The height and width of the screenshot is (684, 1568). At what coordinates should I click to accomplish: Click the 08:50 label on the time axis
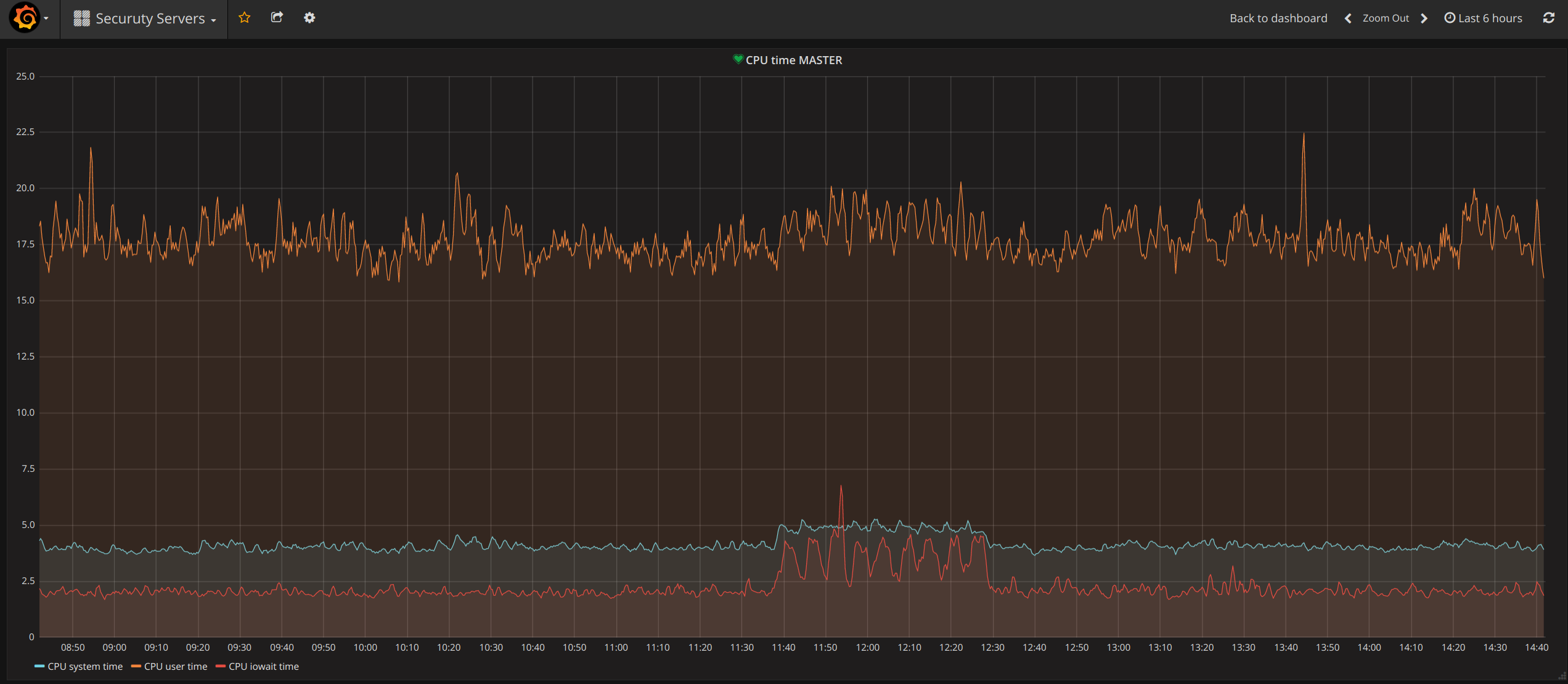[73, 648]
